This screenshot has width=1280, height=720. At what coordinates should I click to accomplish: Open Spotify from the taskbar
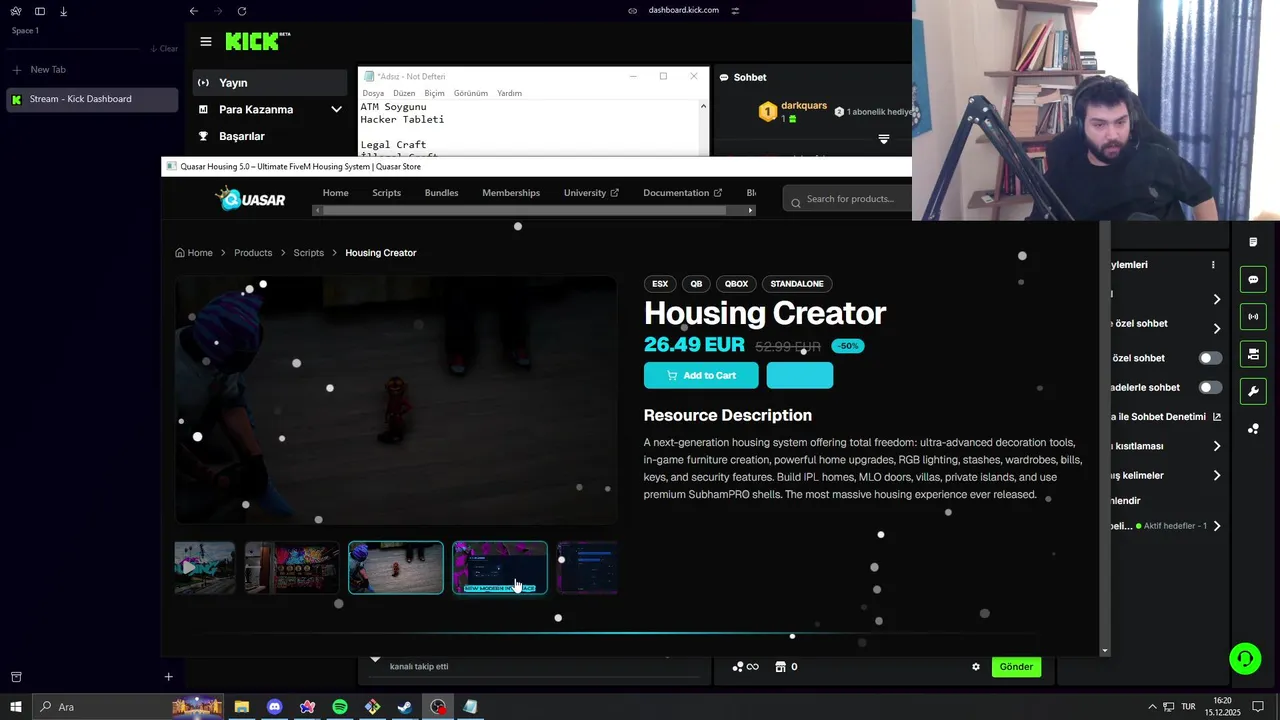click(x=340, y=707)
